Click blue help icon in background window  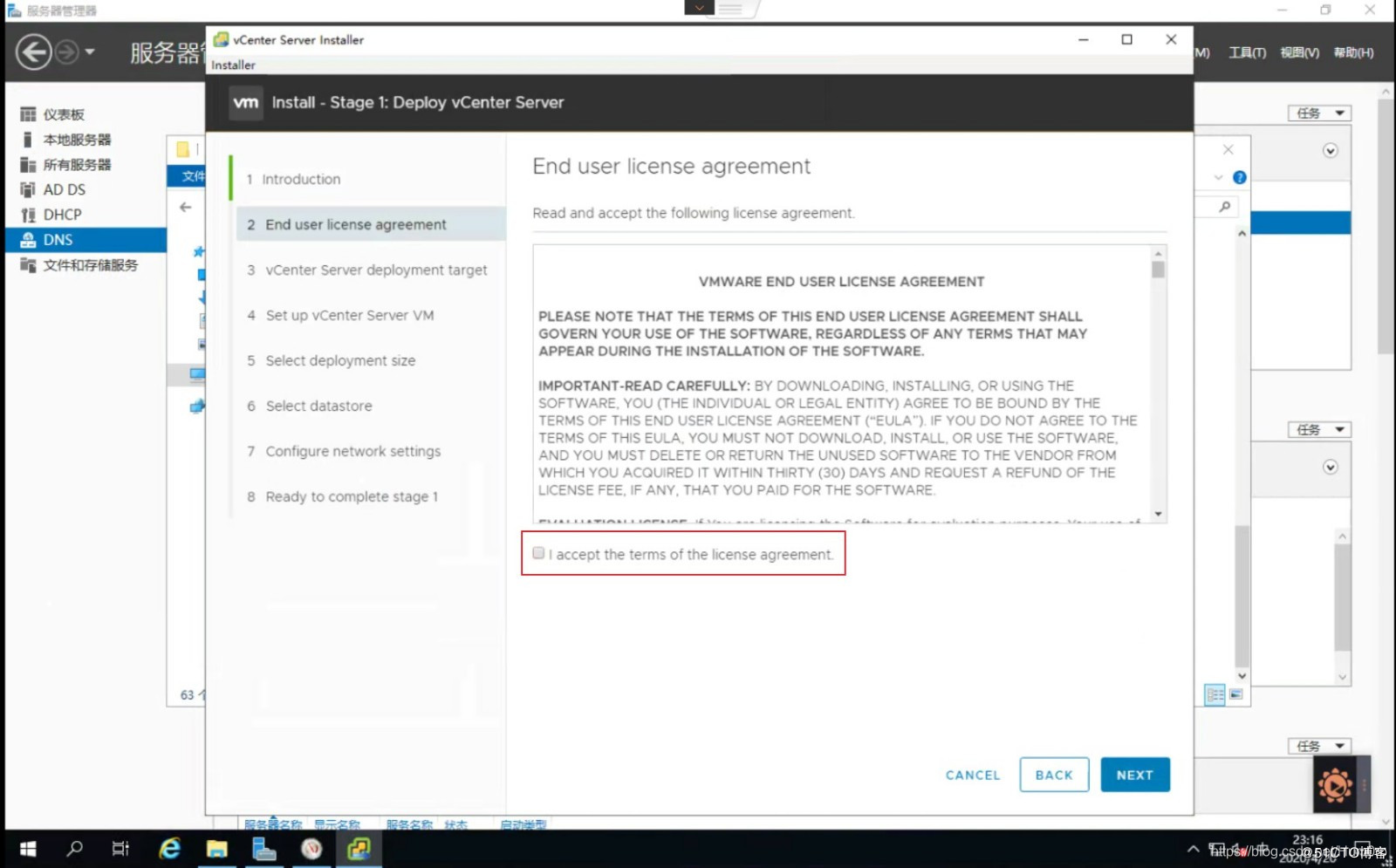pos(1239,177)
